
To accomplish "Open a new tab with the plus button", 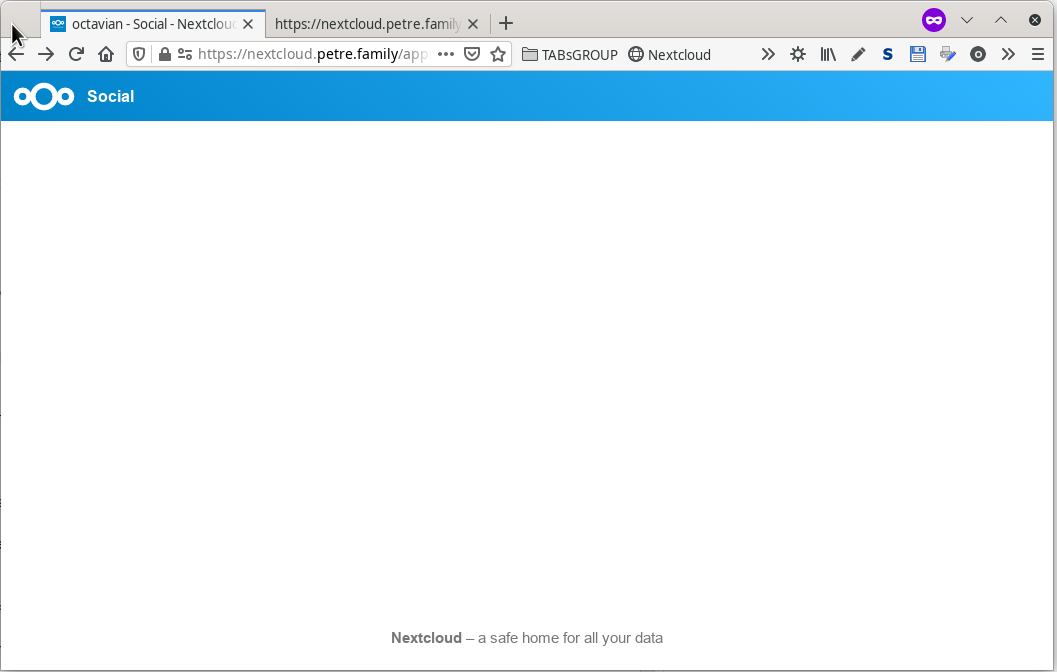I will coord(505,23).
